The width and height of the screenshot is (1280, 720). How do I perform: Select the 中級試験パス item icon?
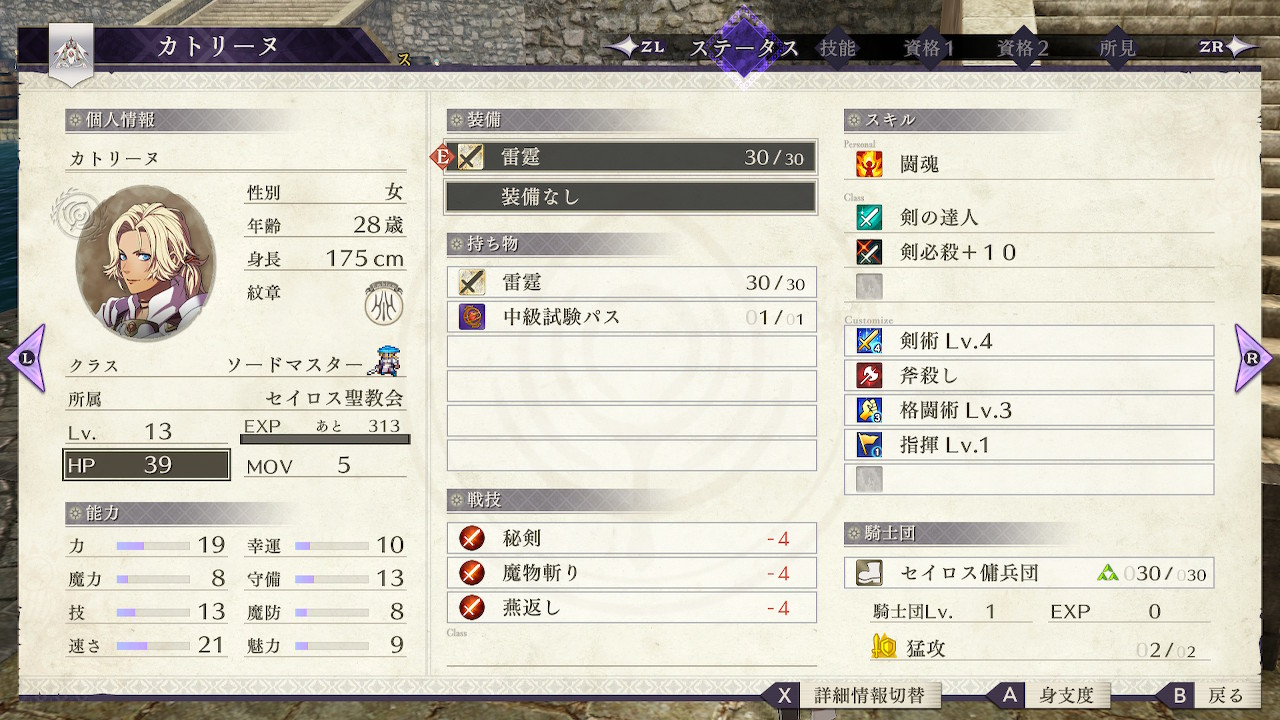click(471, 317)
